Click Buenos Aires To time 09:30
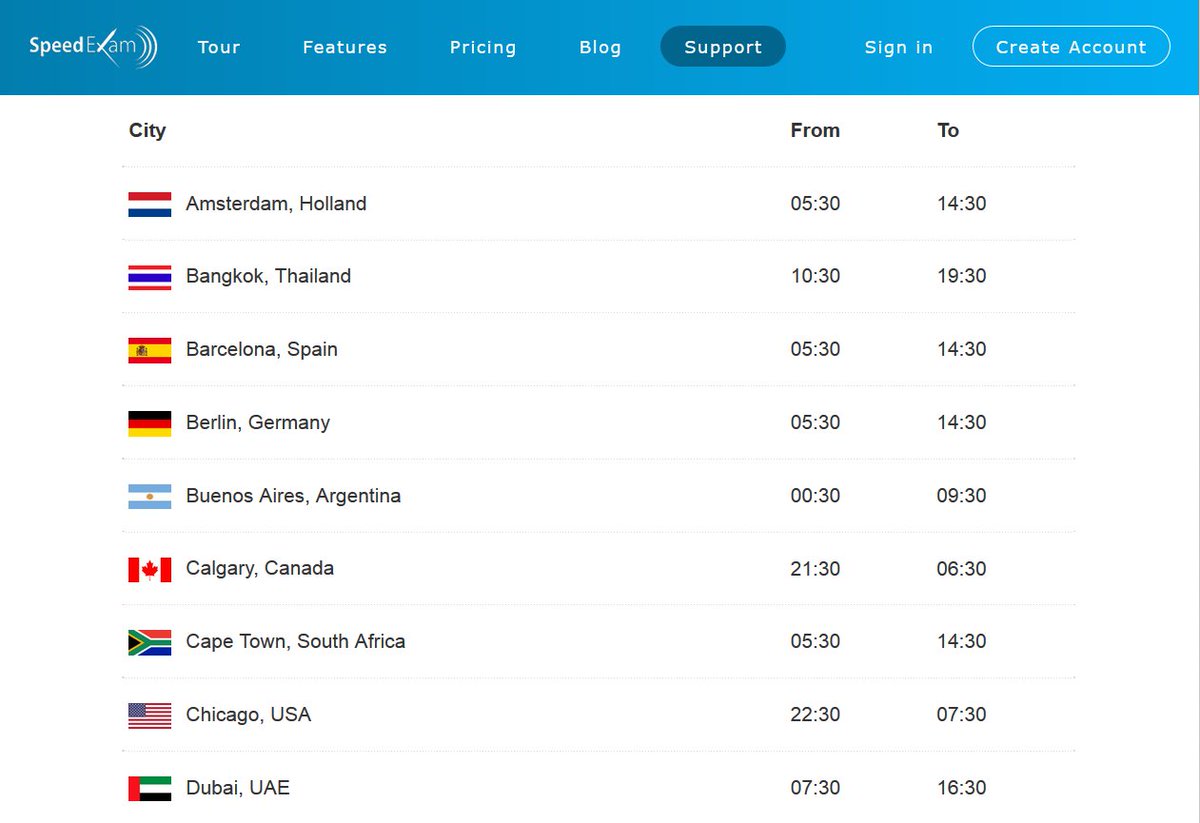The height and width of the screenshot is (823, 1200). tap(962, 495)
